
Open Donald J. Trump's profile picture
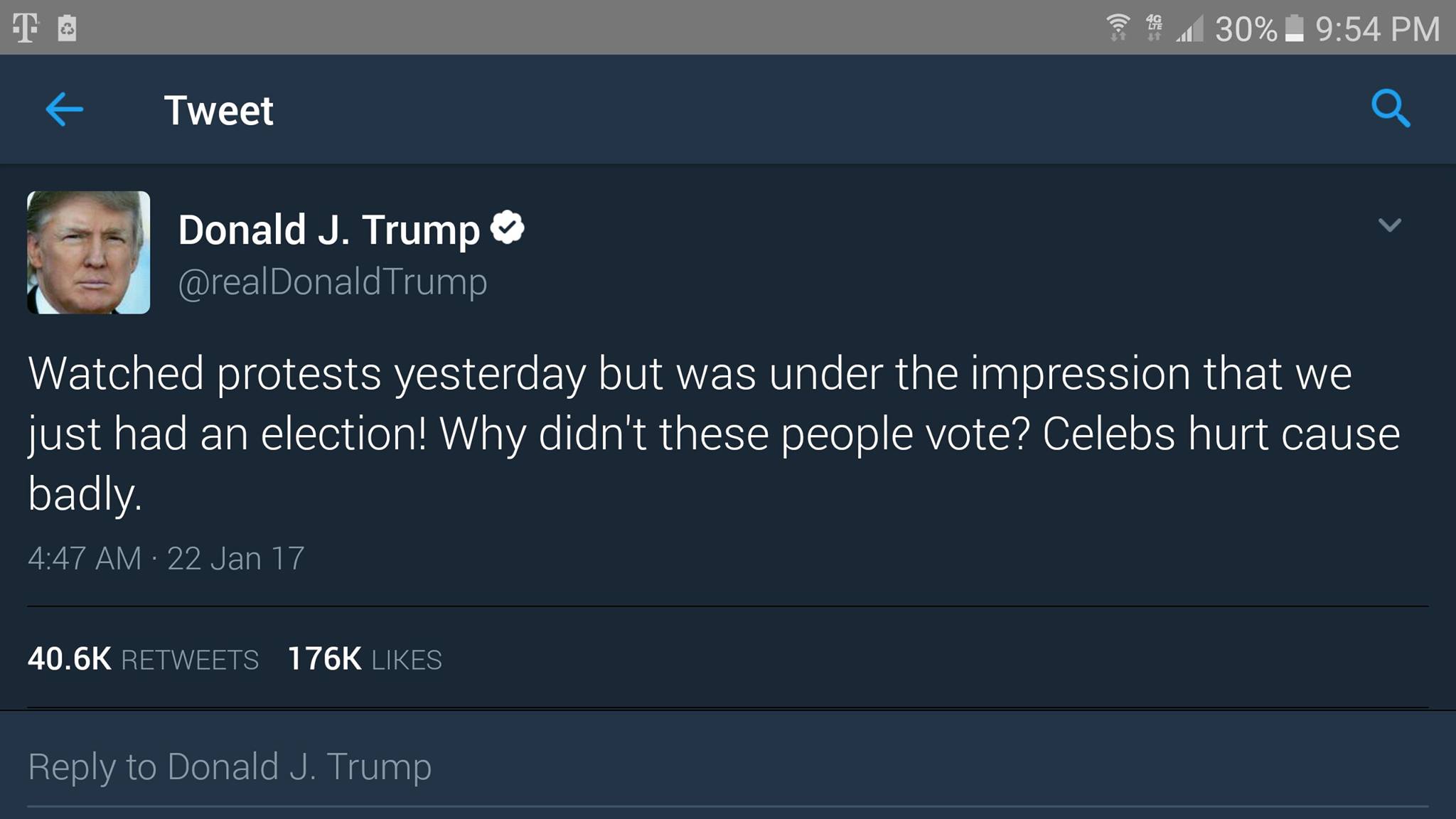click(89, 252)
